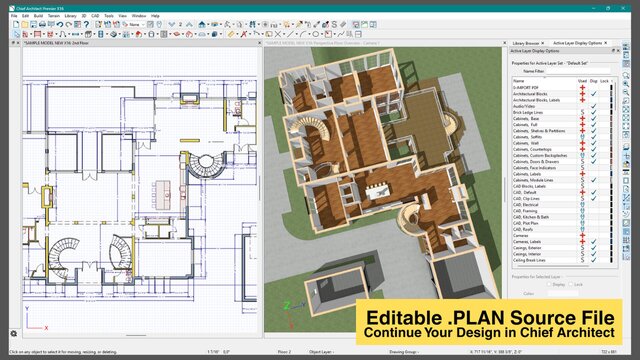Open the Terrain menu

pos(54,16)
